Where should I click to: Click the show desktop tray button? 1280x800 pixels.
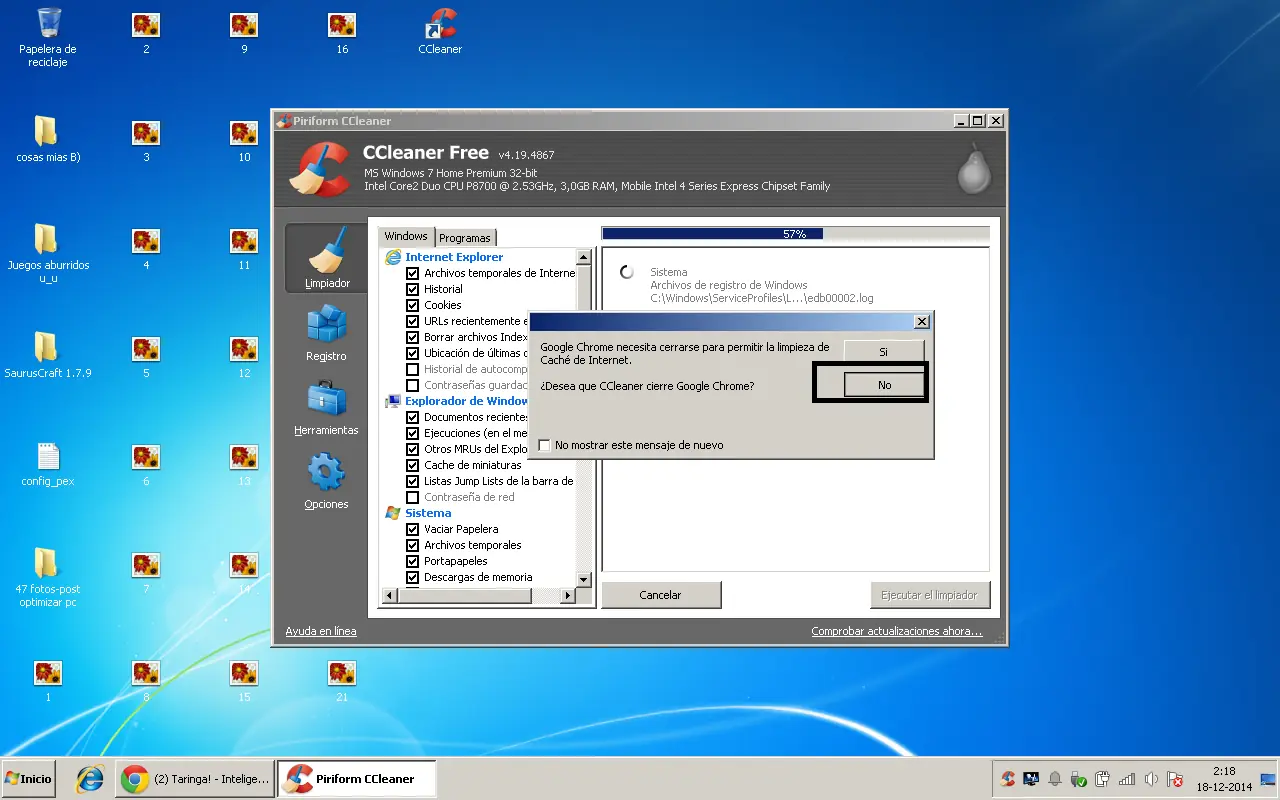point(1269,779)
